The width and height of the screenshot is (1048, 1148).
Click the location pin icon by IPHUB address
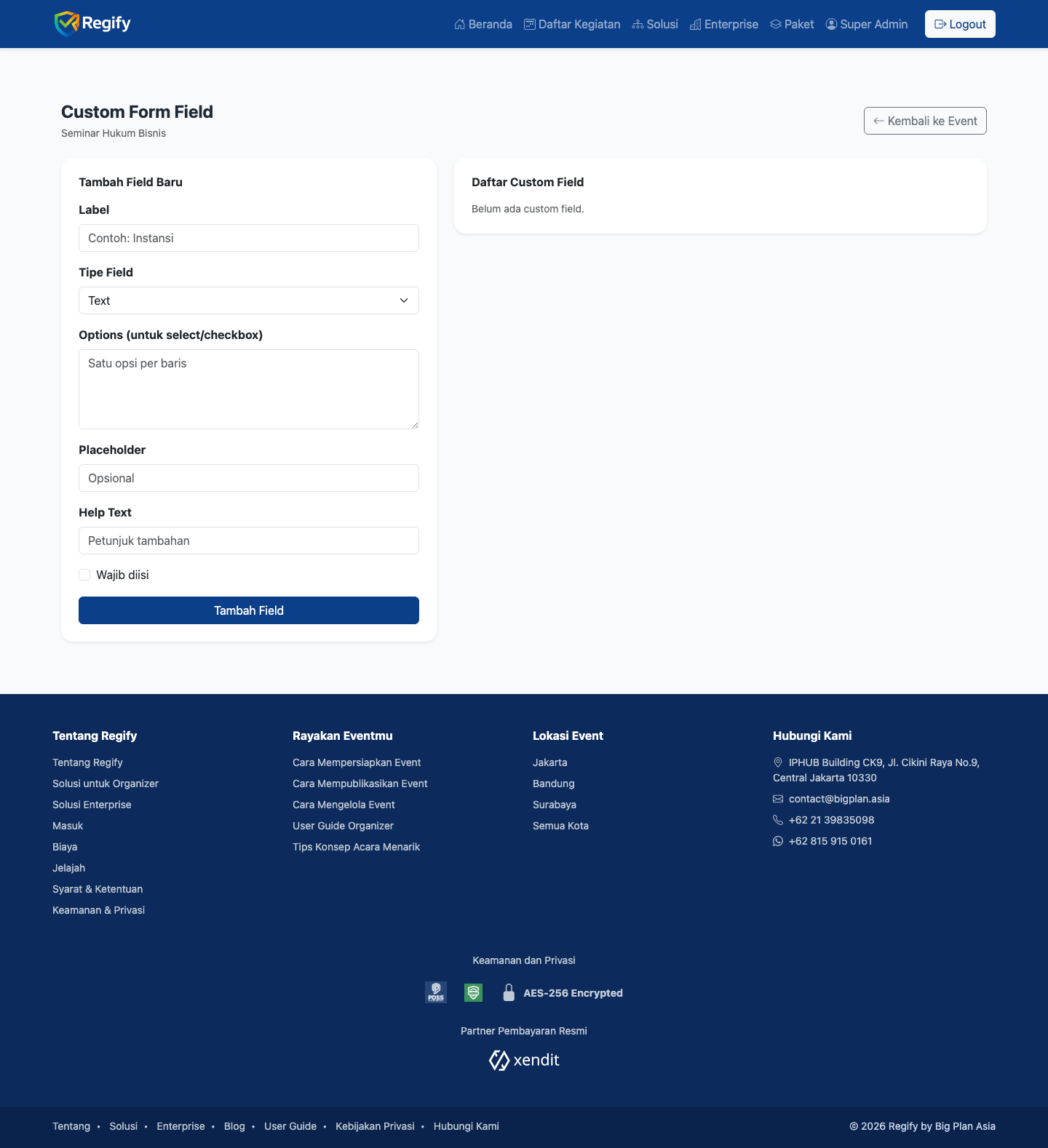tap(778, 762)
